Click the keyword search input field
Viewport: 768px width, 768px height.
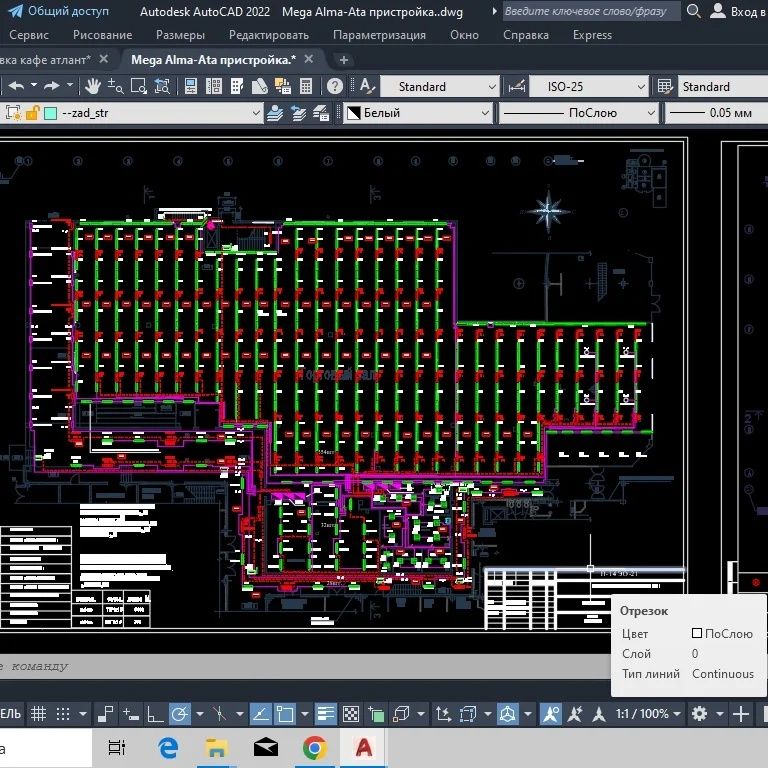pyautogui.click(x=592, y=11)
